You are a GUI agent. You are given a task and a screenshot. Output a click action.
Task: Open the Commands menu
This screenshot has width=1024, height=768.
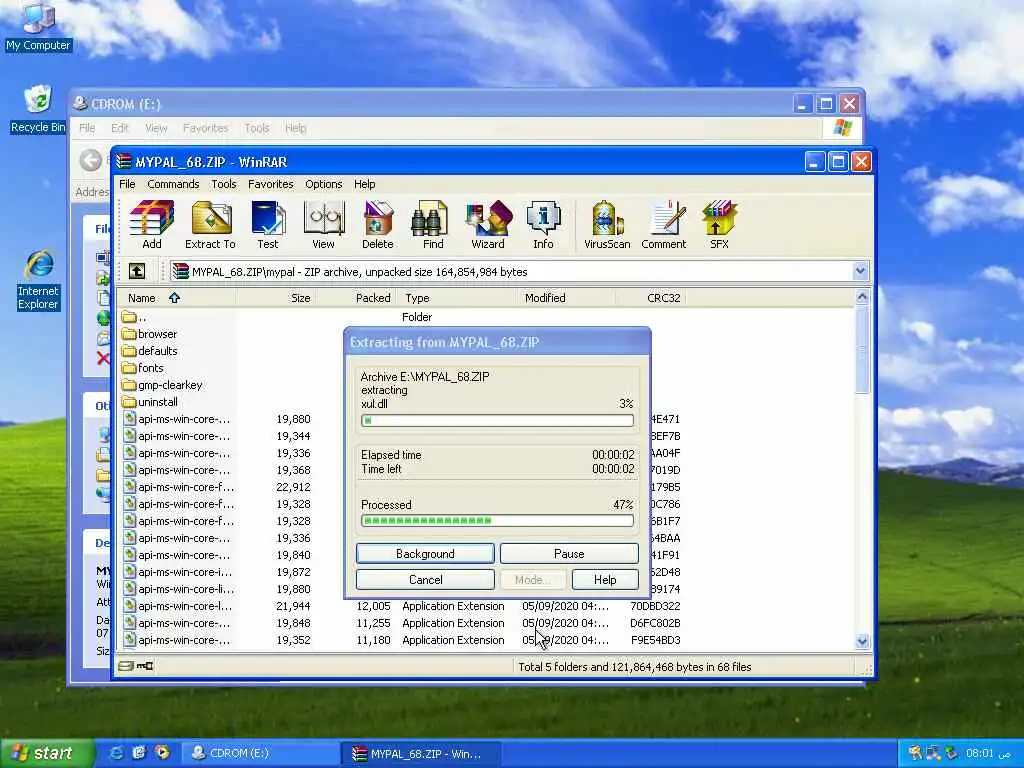[173, 184]
